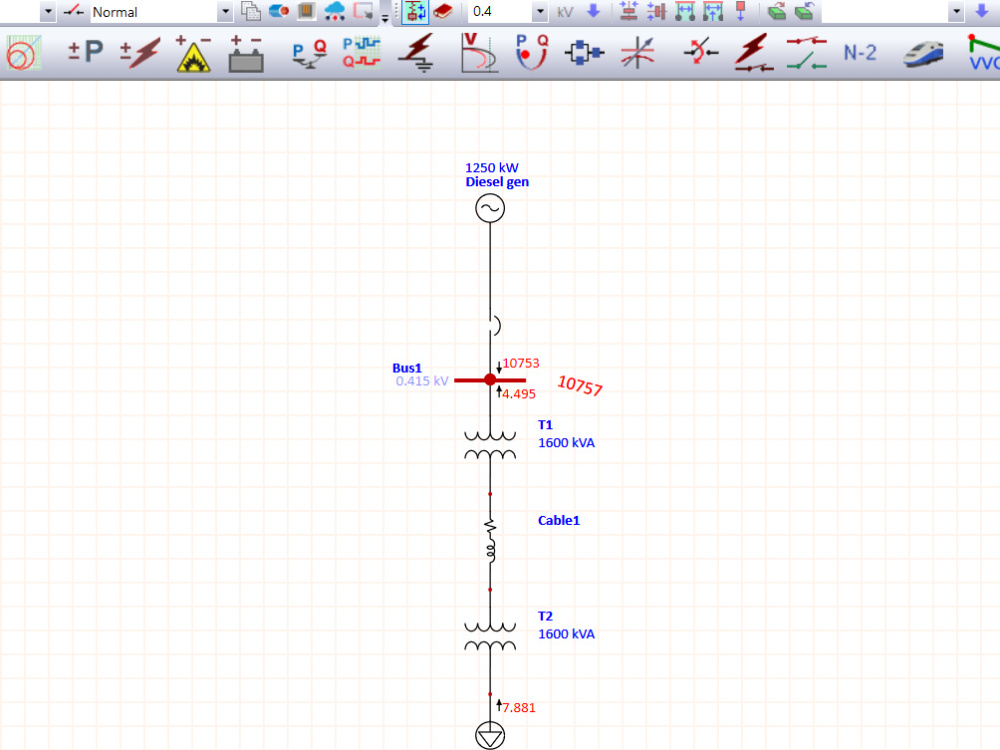Click the Bus1 label on the diagram
This screenshot has height=750, width=1000.
407,368
